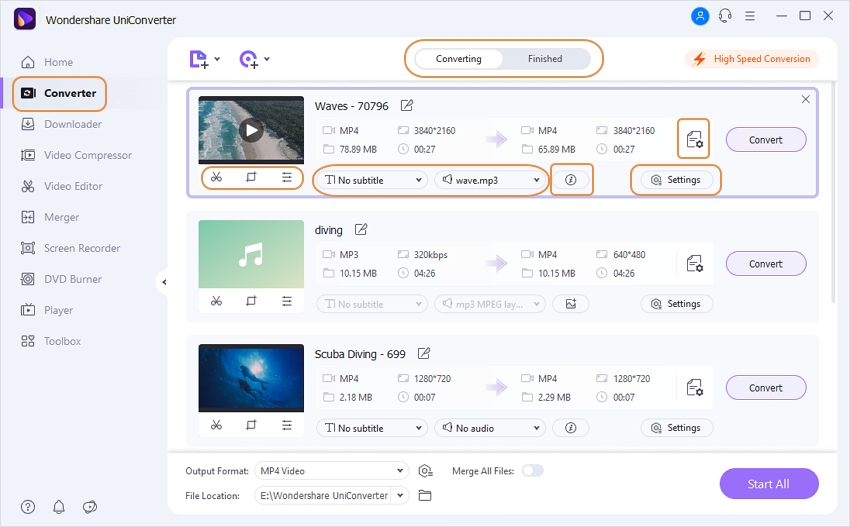Click the crop icon under diving file
Viewport: 850px width, 527px height.
(251, 302)
